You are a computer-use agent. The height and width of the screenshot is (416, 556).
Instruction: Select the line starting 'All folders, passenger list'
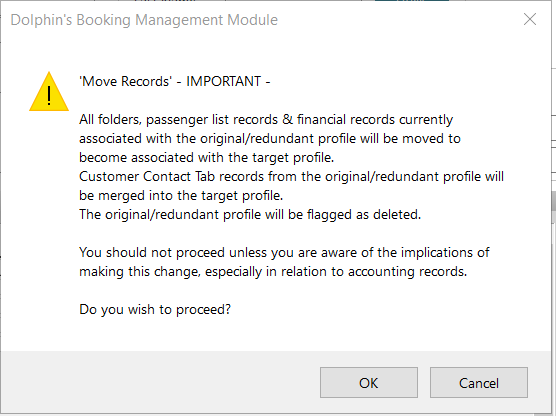click(266, 120)
